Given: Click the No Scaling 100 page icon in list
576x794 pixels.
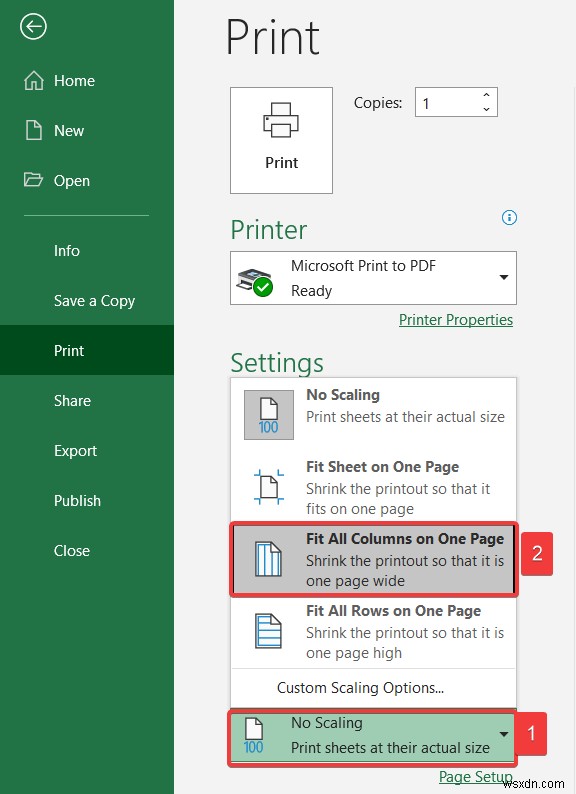Looking at the screenshot, I should click(x=268, y=415).
